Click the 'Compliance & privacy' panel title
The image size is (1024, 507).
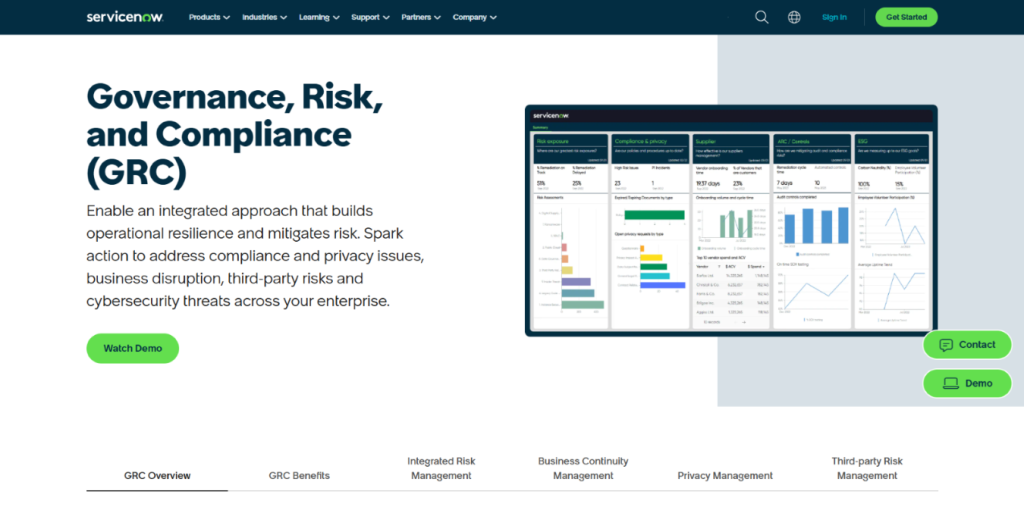[639, 140]
